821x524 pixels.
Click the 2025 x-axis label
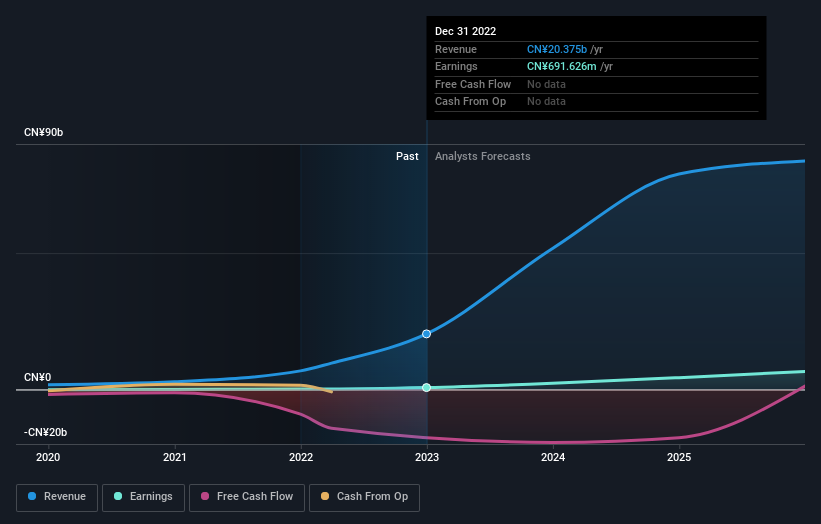tap(679, 457)
